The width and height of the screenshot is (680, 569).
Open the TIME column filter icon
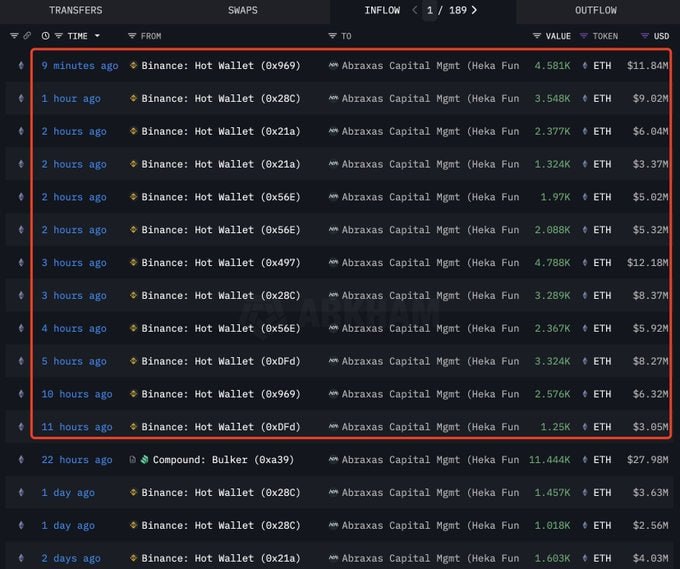[x=59, y=36]
